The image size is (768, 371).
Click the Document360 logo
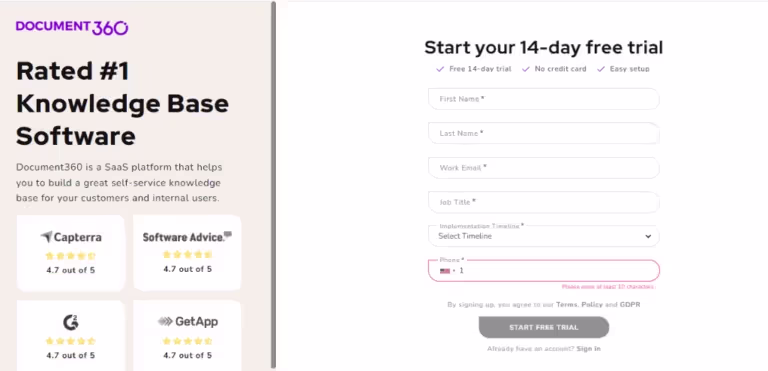[x=72, y=27]
